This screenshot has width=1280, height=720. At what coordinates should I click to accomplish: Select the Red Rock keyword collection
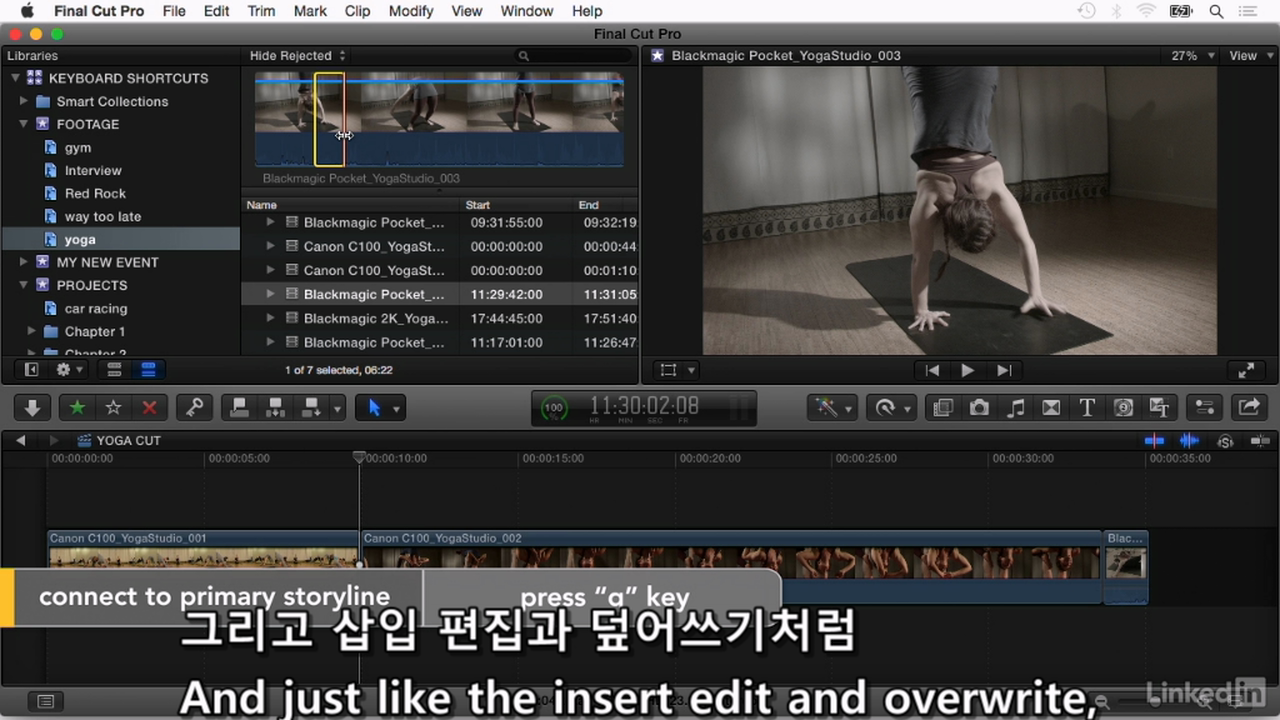pyautogui.click(x=95, y=193)
